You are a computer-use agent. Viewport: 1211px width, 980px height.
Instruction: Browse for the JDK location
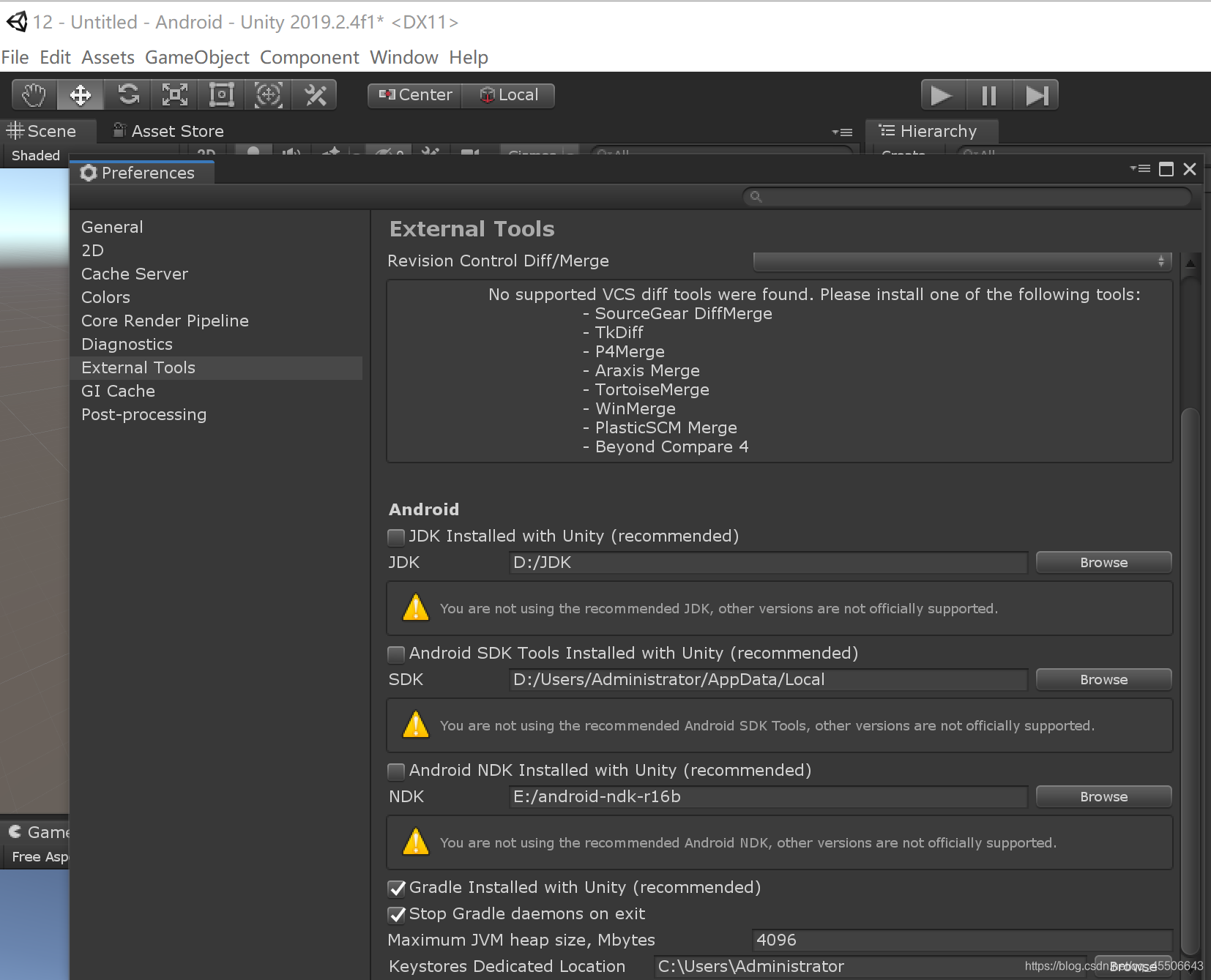point(1103,562)
